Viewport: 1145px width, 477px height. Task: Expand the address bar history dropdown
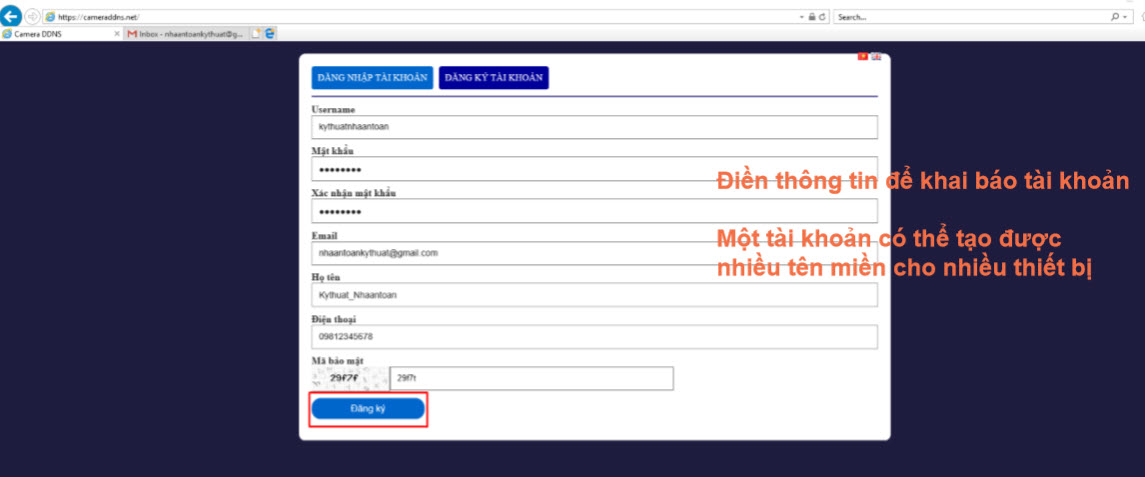point(802,17)
